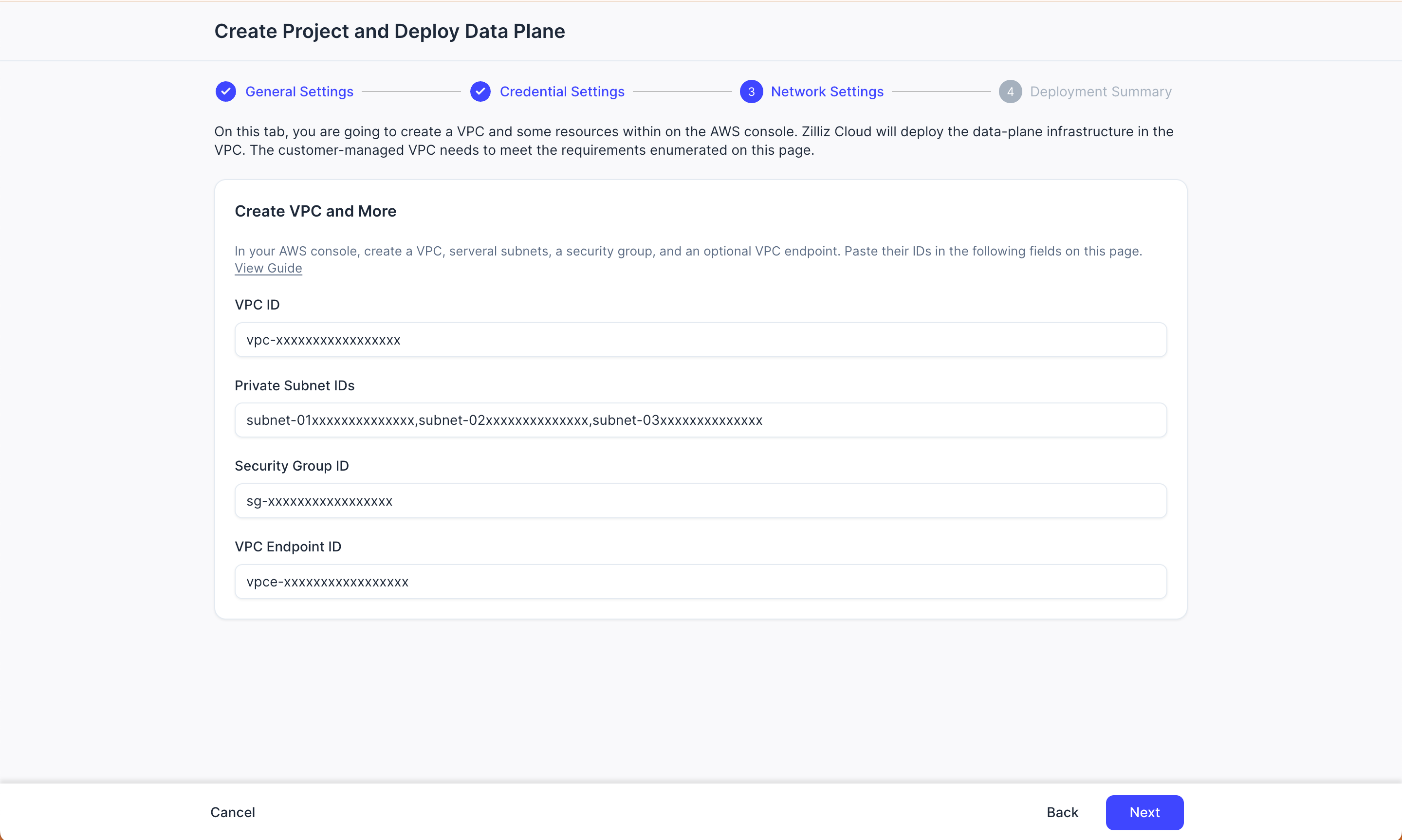Select the Deployment Summary step label
This screenshot has height=840, width=1402.
1100,91
